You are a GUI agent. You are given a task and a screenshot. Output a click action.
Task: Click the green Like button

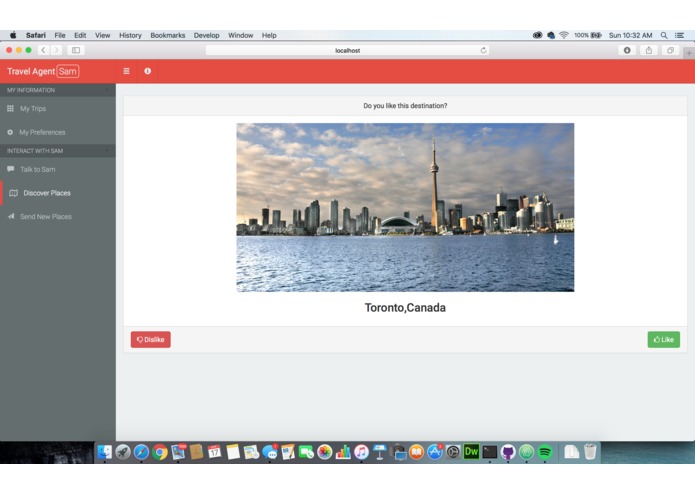(664, 339)
